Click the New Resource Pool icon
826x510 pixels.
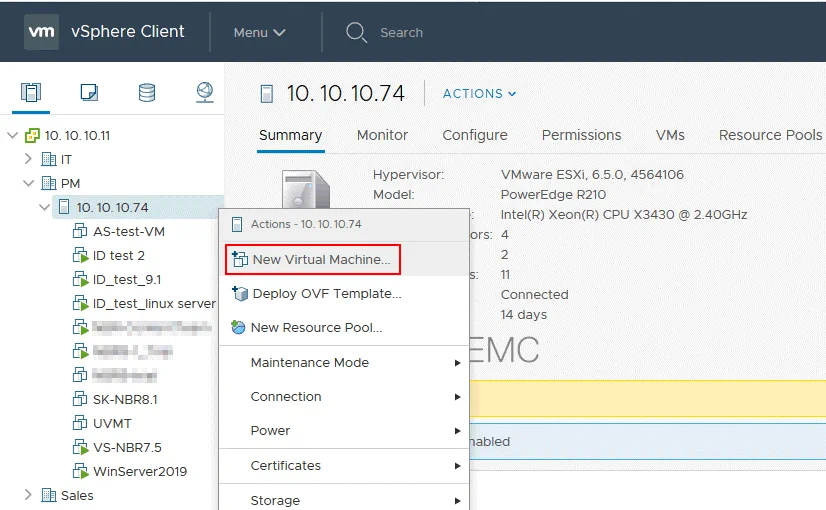(x=238, y=328)
